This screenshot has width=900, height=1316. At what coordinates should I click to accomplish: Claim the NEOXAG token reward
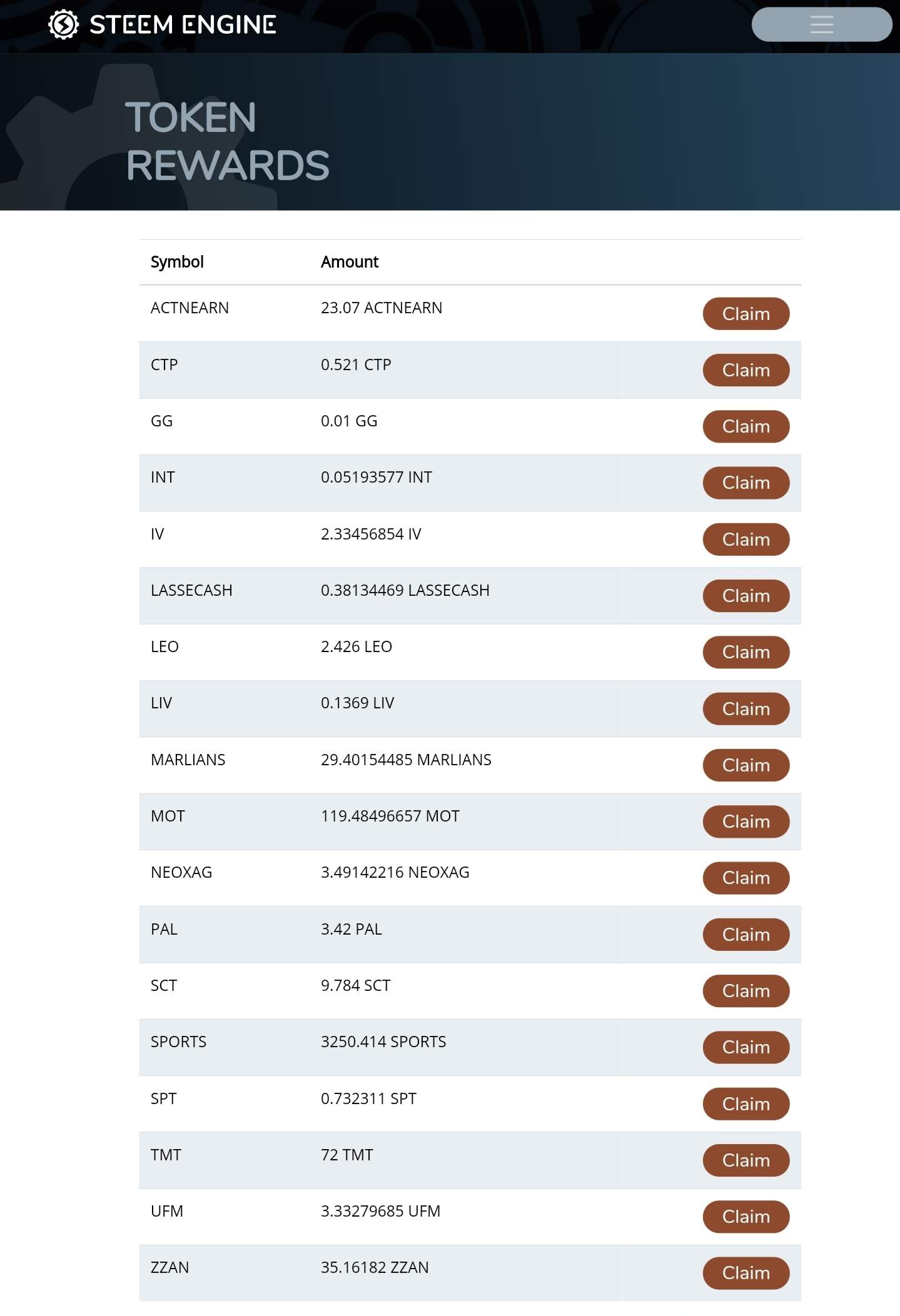point(746,878)
